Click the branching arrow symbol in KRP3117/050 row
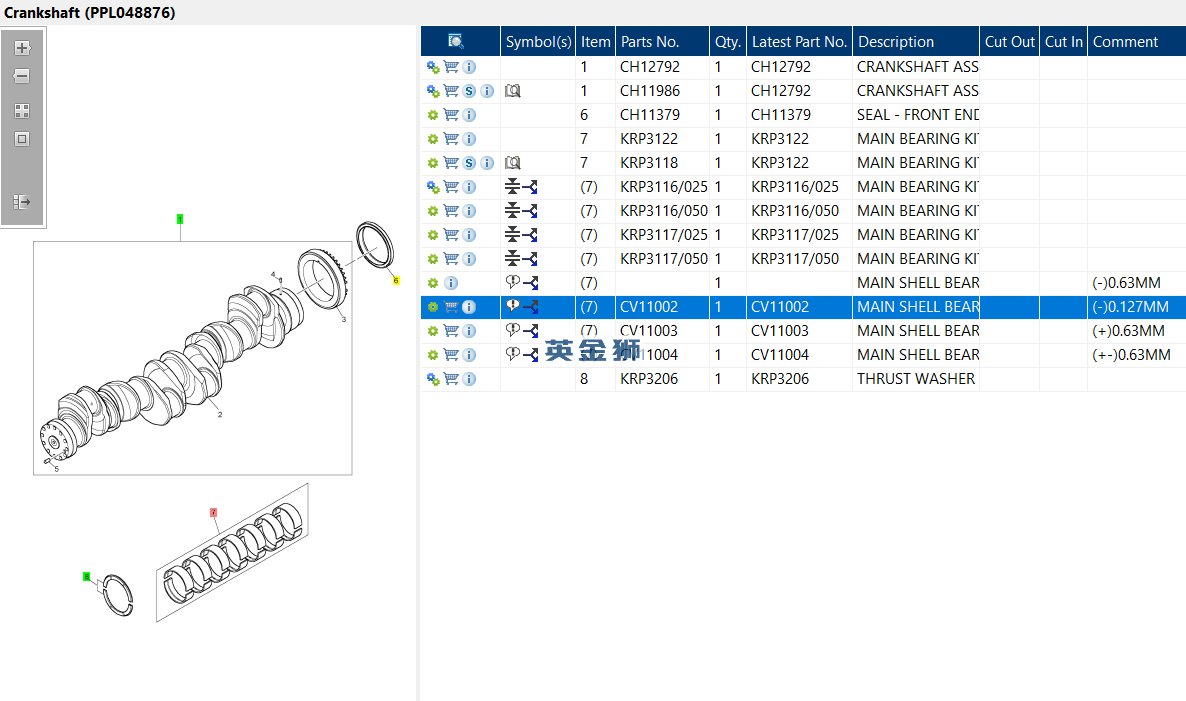Screen dimensions: 1186x701 click(x=530, y=259)
